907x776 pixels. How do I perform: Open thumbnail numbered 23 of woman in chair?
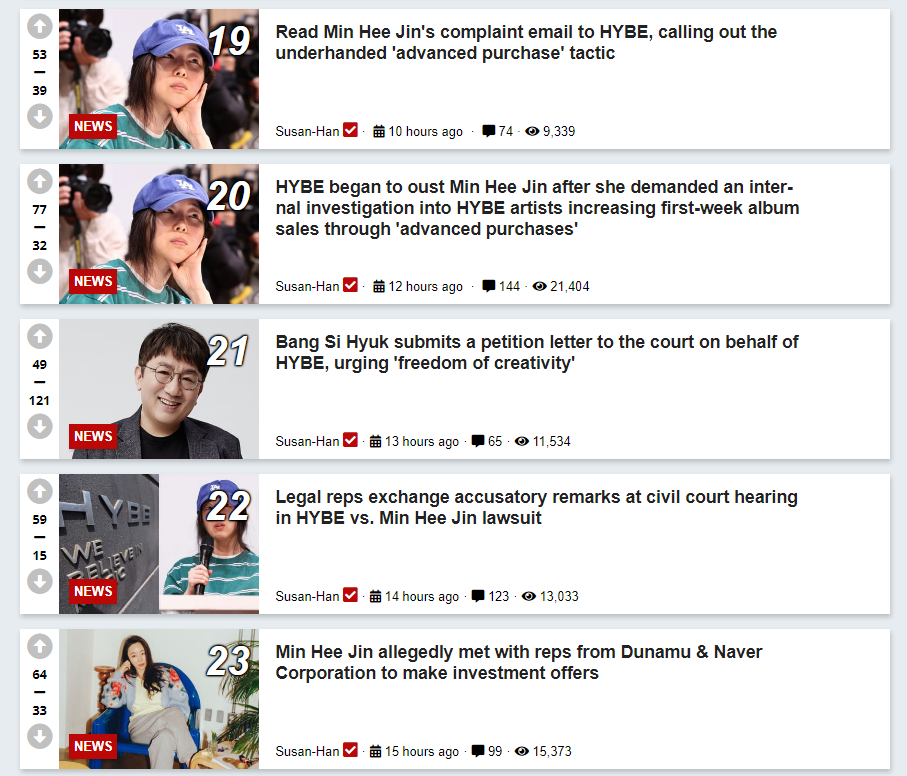159,699
